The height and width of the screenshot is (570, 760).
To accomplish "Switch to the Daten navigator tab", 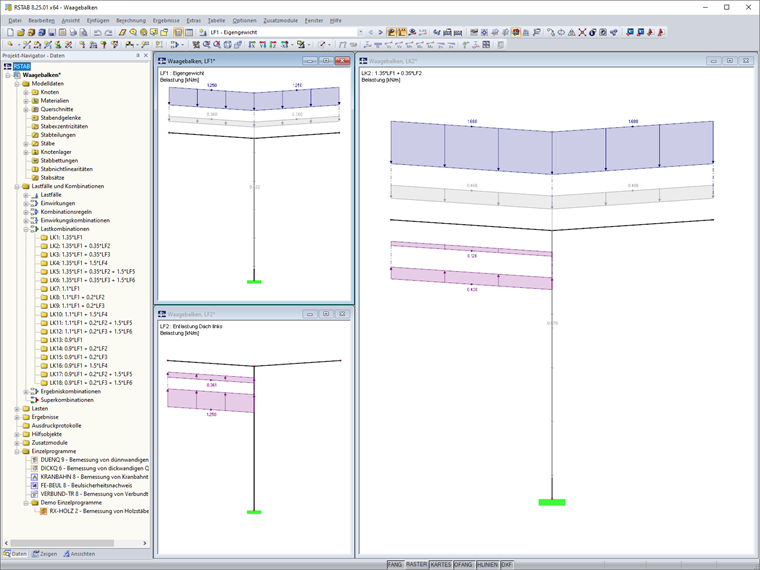I will coord(15,554).
